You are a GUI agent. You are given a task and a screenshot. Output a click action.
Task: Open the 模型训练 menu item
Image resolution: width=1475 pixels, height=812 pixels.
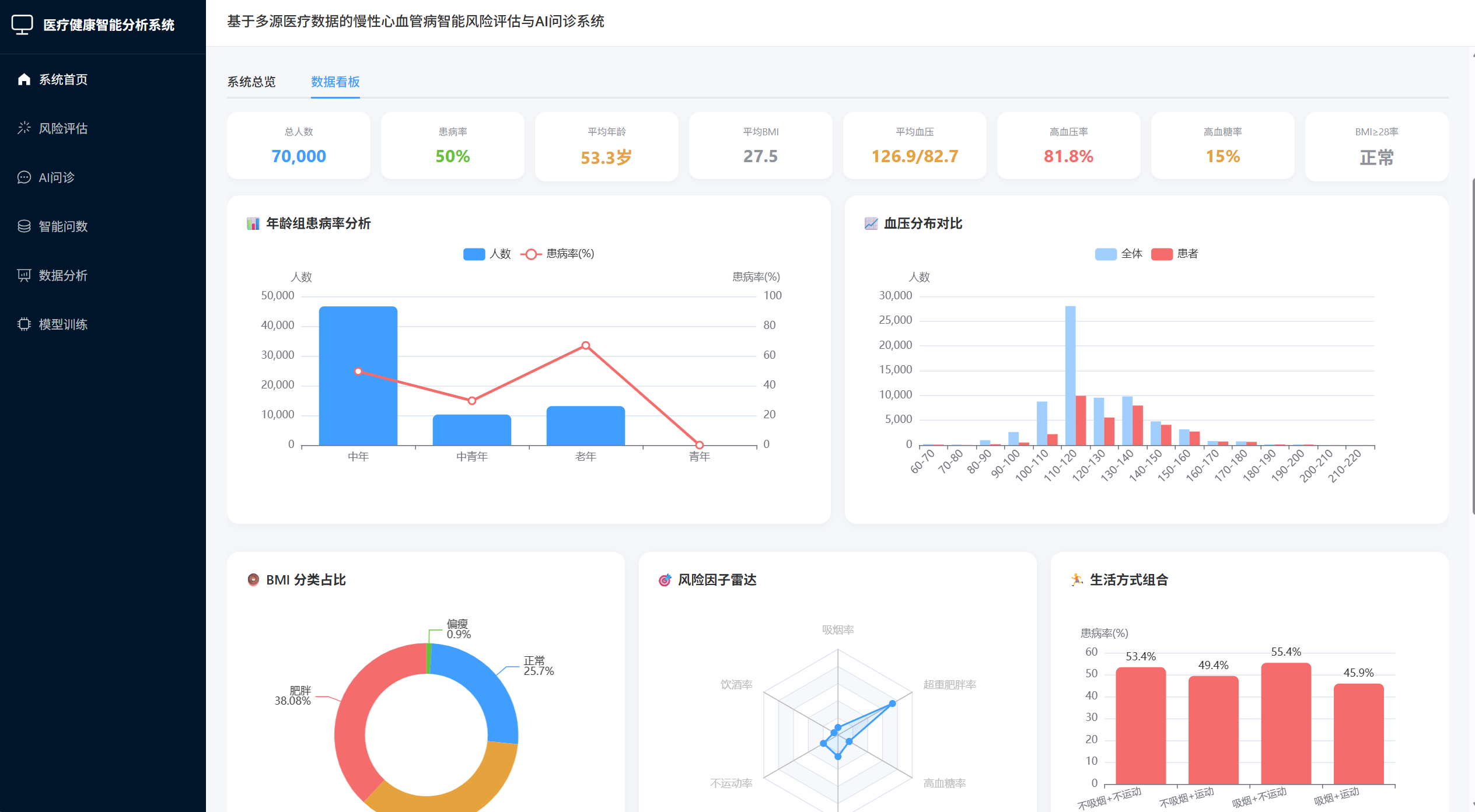tap(103, 324)
